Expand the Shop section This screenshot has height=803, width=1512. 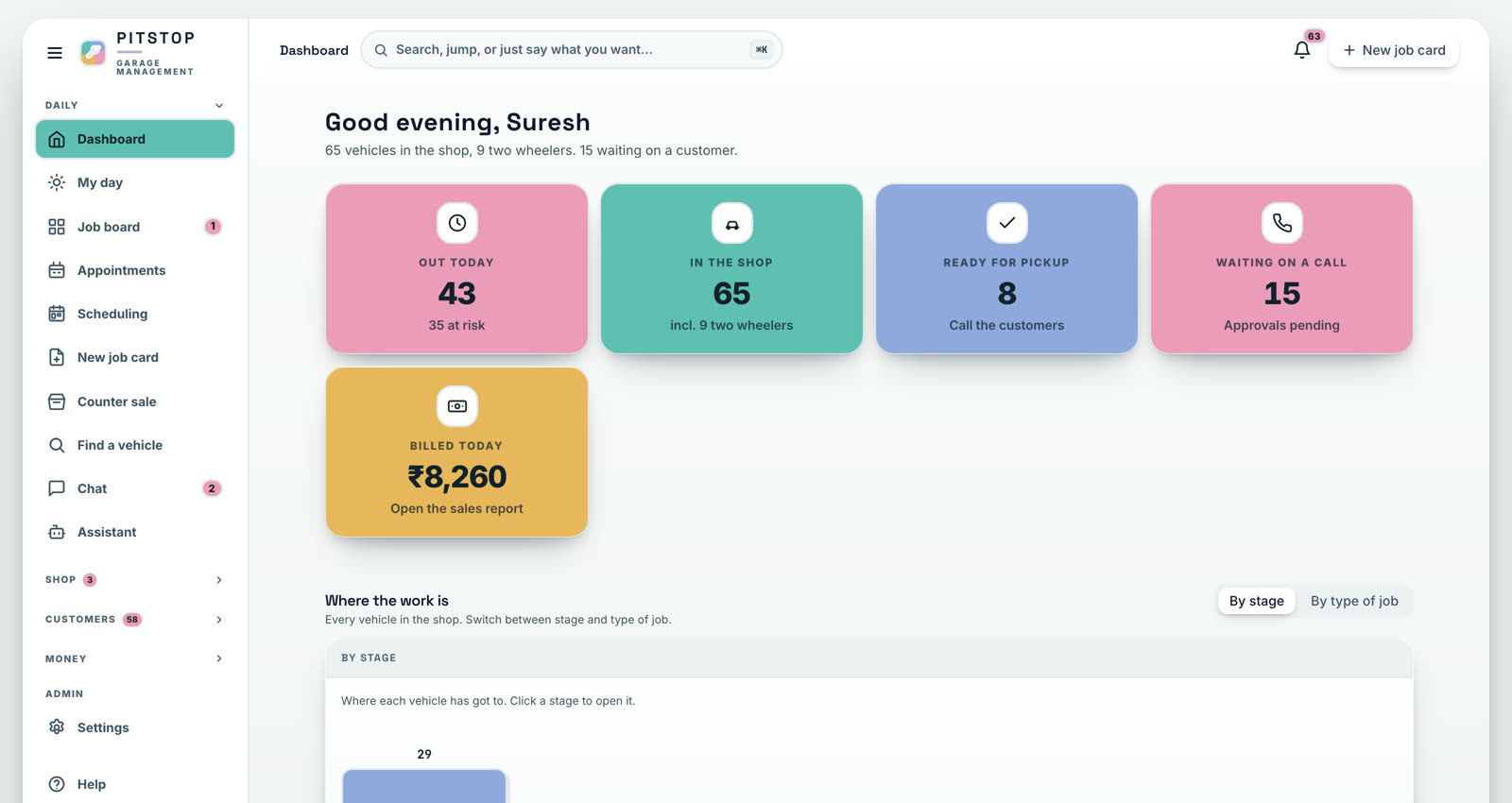point(135,580)
